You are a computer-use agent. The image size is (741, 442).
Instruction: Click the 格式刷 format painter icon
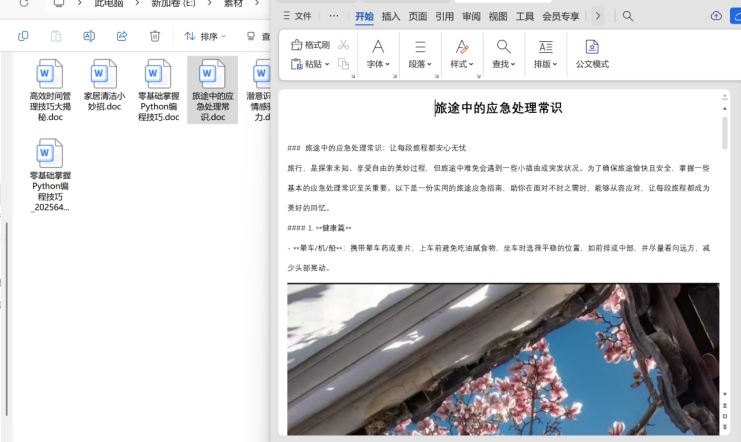tap(310, 45)
